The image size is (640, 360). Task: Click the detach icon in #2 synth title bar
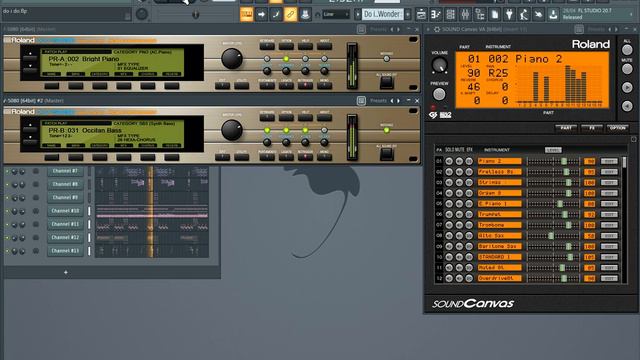click(x=361, y=100)
